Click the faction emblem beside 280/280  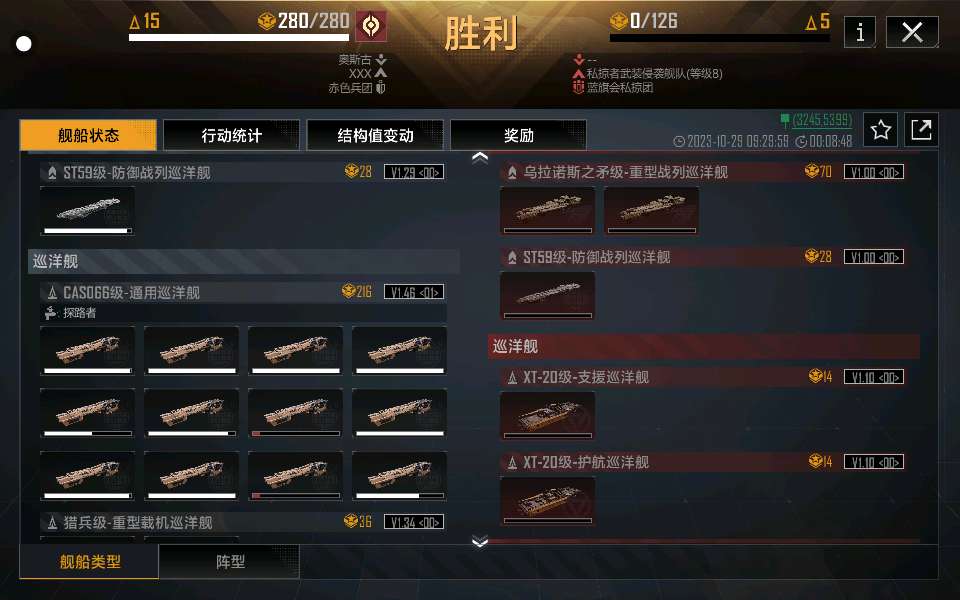tap(371, 26)
